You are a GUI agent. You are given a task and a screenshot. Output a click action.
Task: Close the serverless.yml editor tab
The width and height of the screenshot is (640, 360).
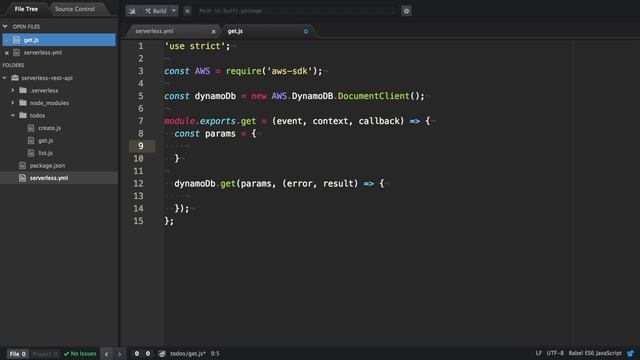213,31
